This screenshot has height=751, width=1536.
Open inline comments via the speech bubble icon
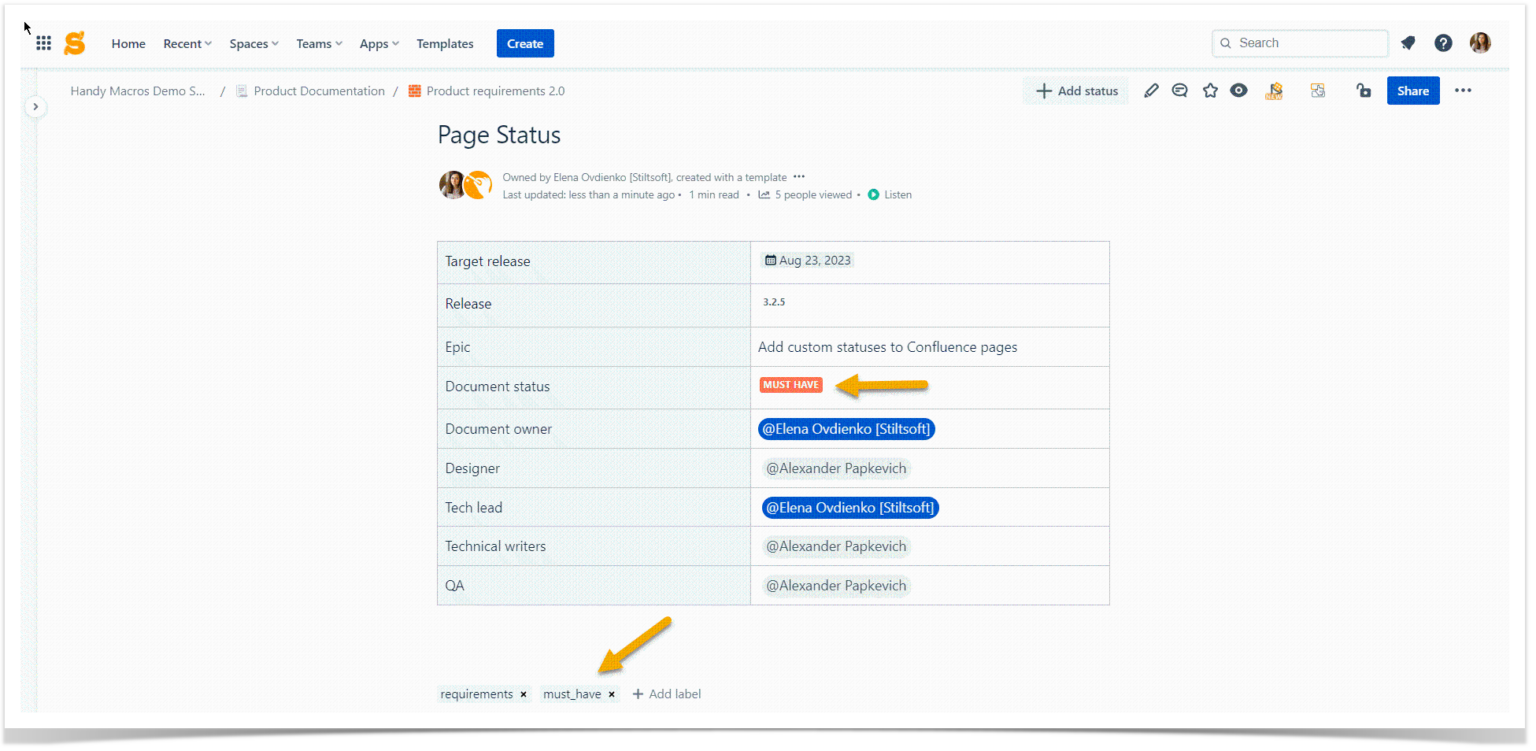[x=1180, y=90]
